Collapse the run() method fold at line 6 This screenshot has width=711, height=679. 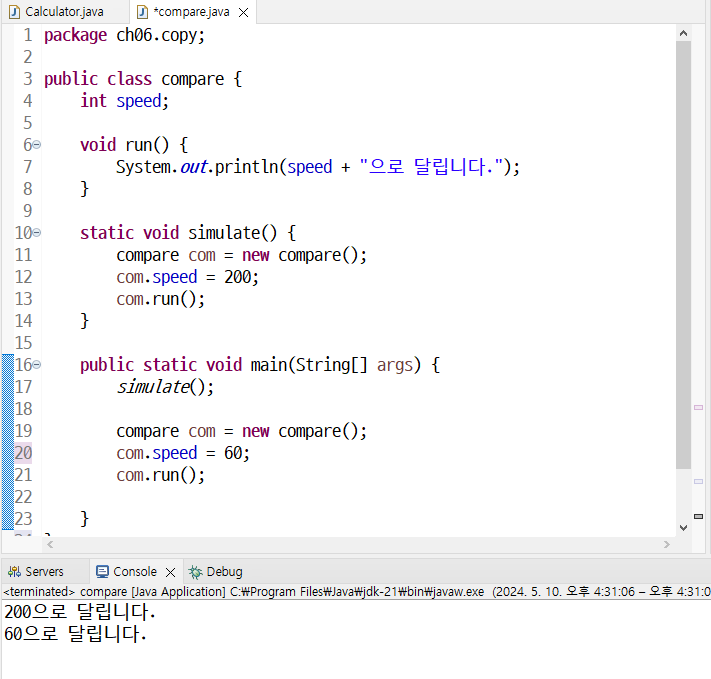[37, 145]
